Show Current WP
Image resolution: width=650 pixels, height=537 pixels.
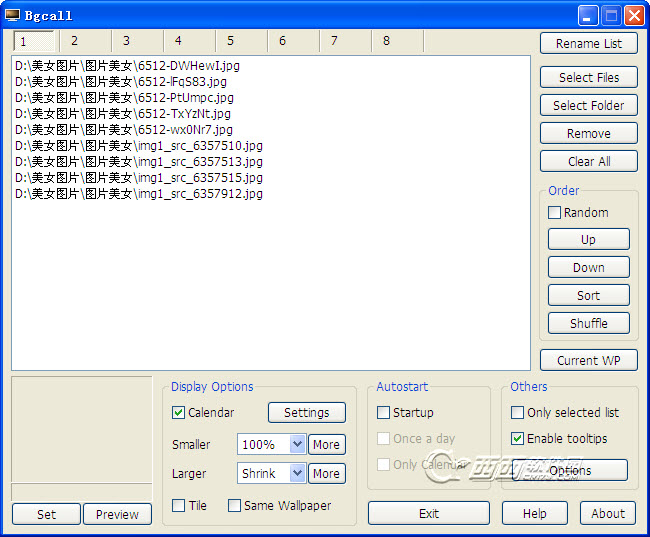tap(589, 360)
